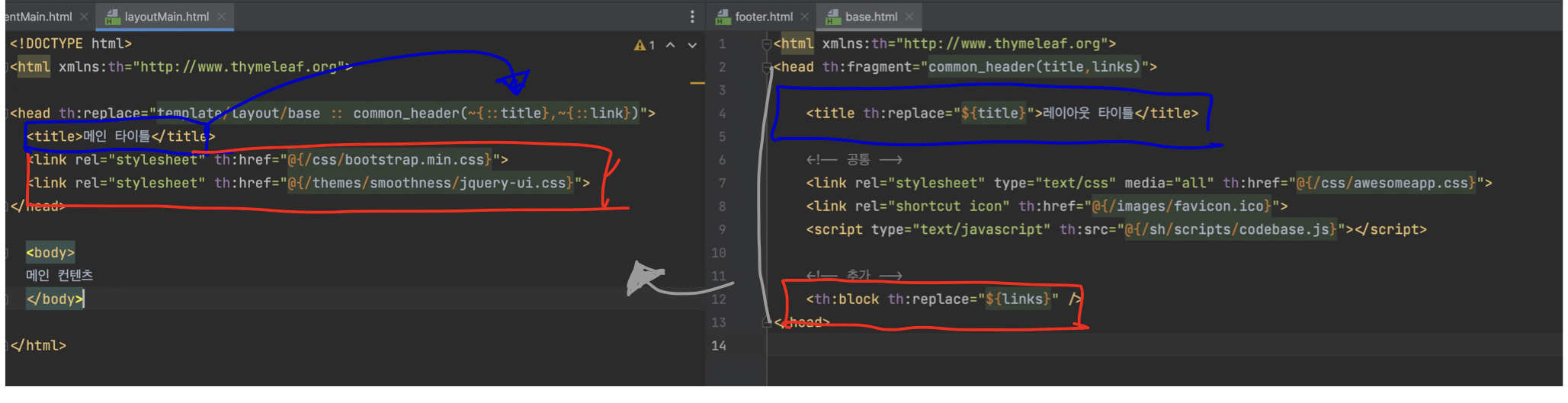Click the th:block ${links} line
Screen dimensions: 1568x403
pyautogui.click(x=944, y=299)
